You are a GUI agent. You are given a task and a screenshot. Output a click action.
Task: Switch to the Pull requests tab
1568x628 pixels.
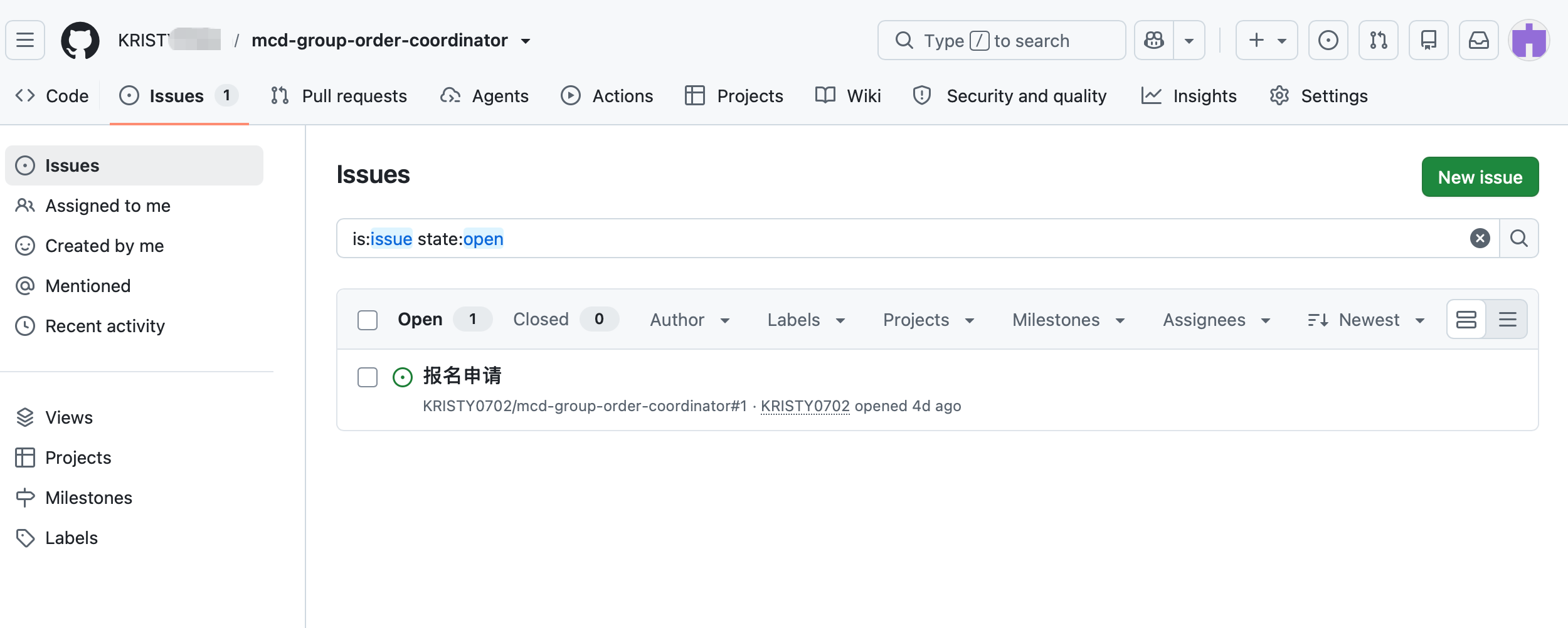(x=339, y=96)
